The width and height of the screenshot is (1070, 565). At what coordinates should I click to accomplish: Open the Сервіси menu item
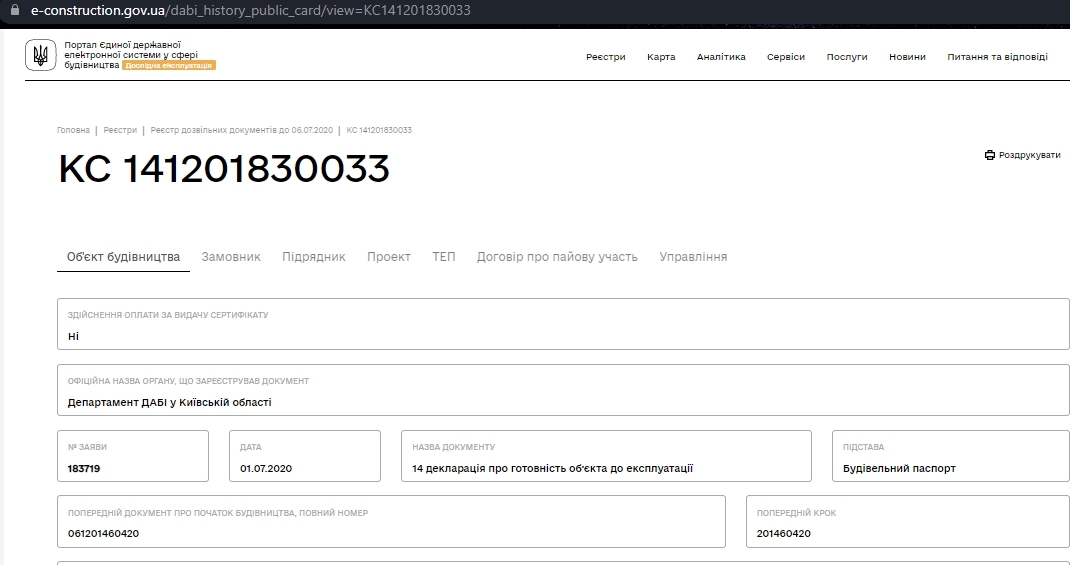click(x=785, y=57)
